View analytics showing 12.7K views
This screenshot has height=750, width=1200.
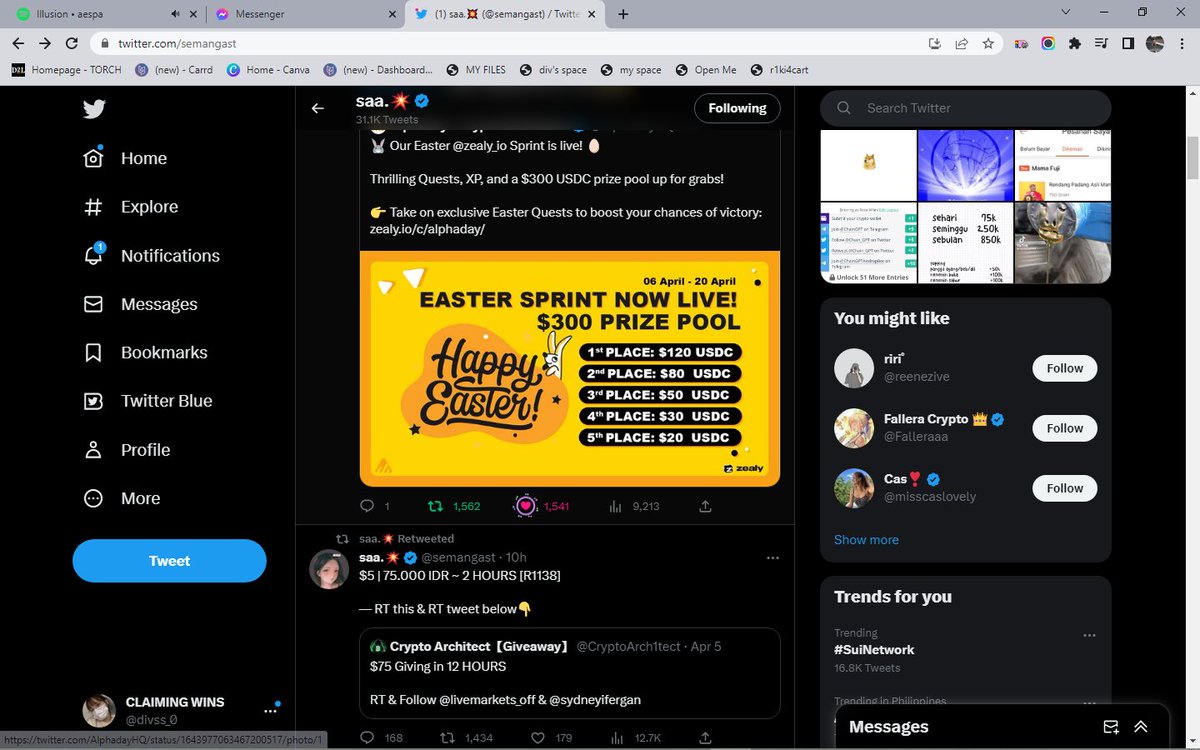coord(635,738)
